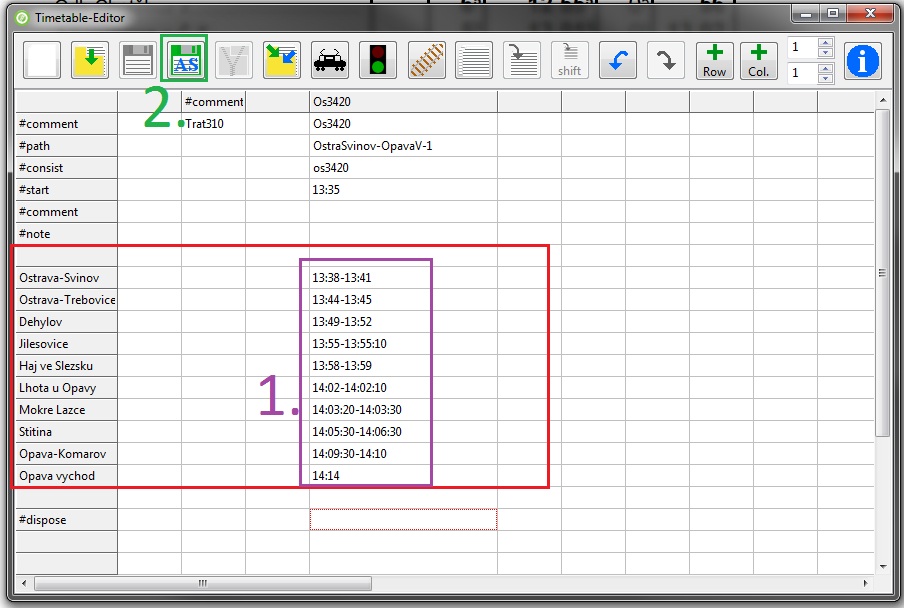Click the blue undo arrow
Image resolution: width=904 pixels, height=608 pixels.
click(618, 60)
